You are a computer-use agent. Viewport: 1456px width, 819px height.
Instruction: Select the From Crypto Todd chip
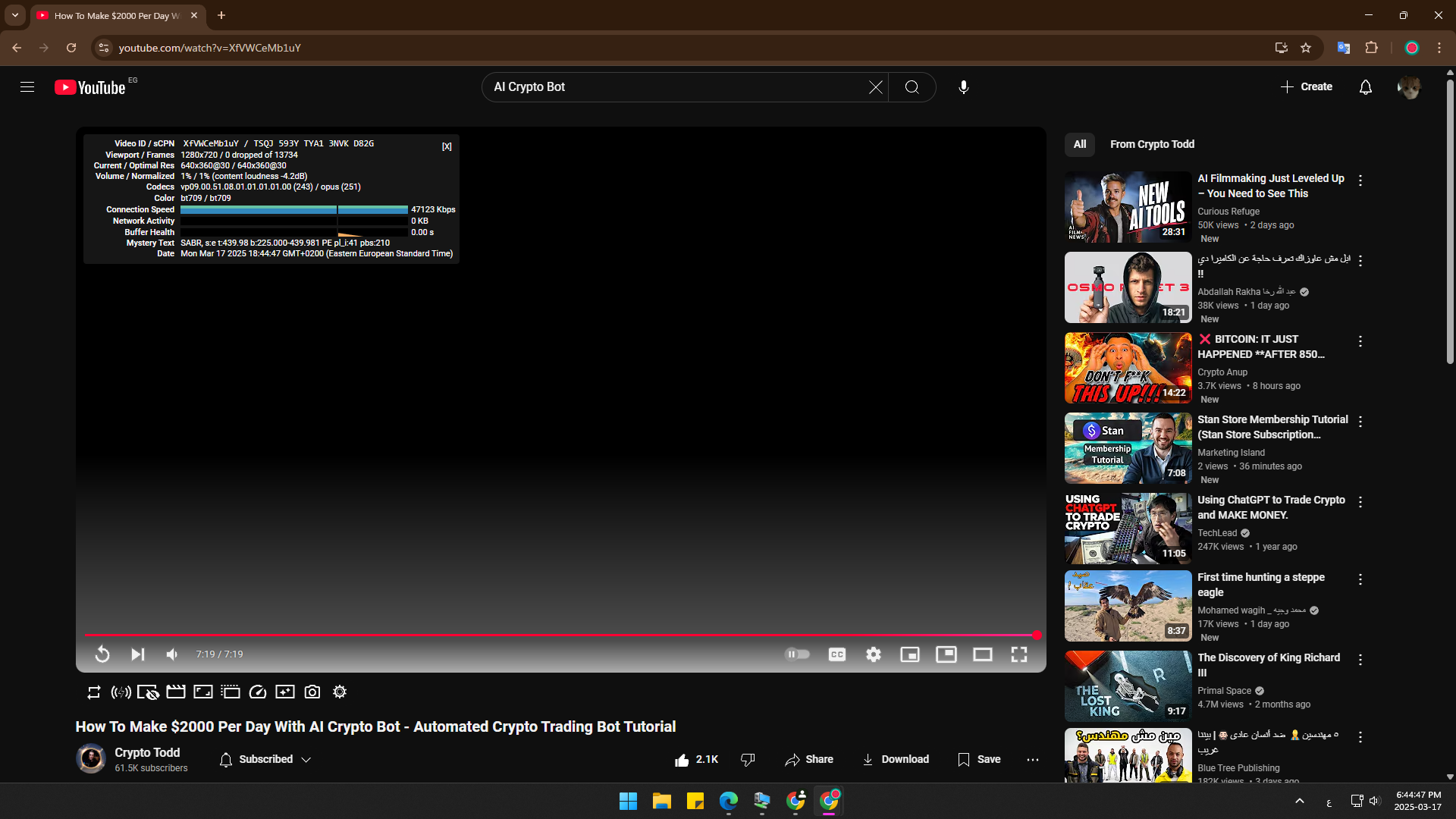1152,144
